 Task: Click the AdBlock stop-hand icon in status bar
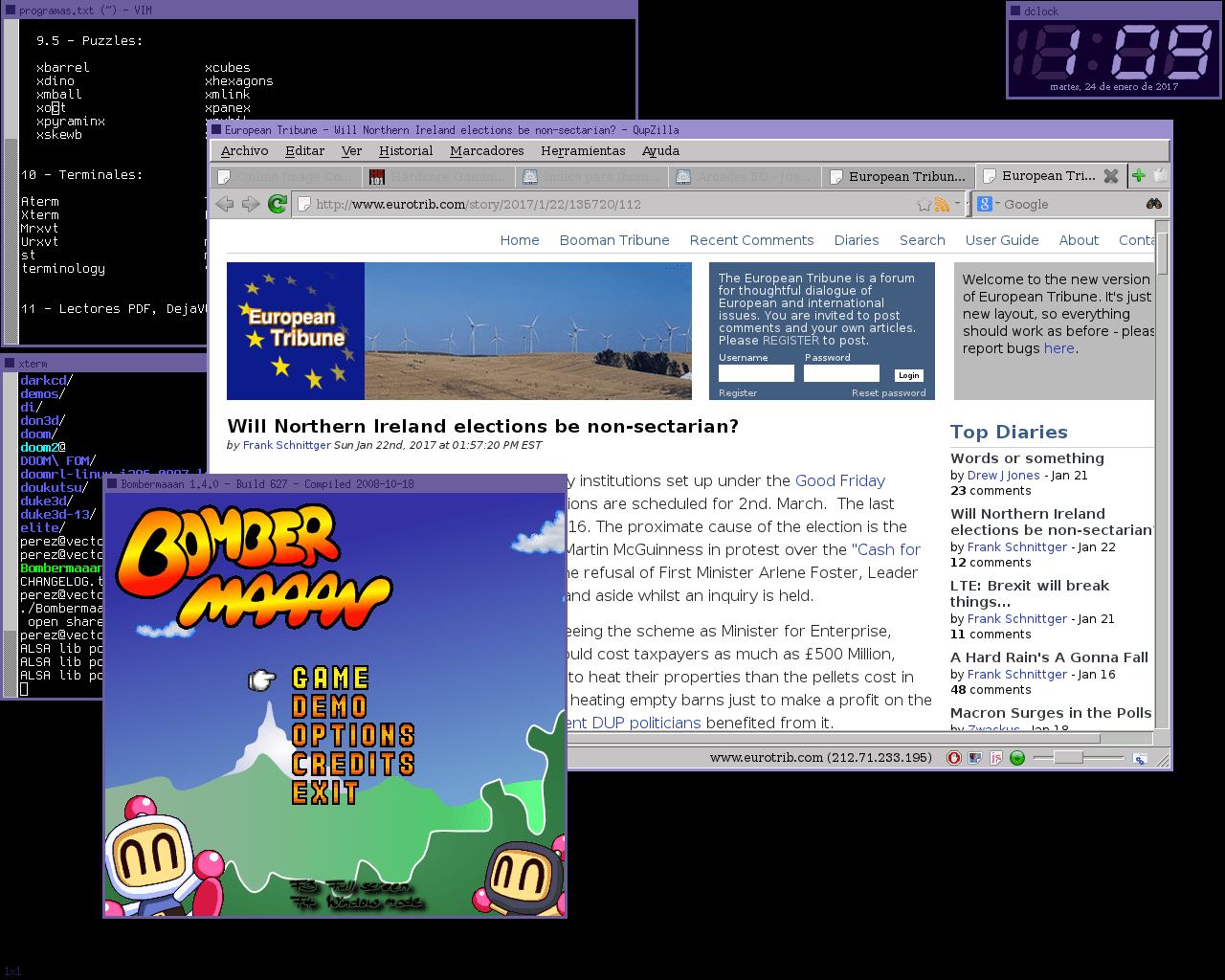click(x=954, y=758)
